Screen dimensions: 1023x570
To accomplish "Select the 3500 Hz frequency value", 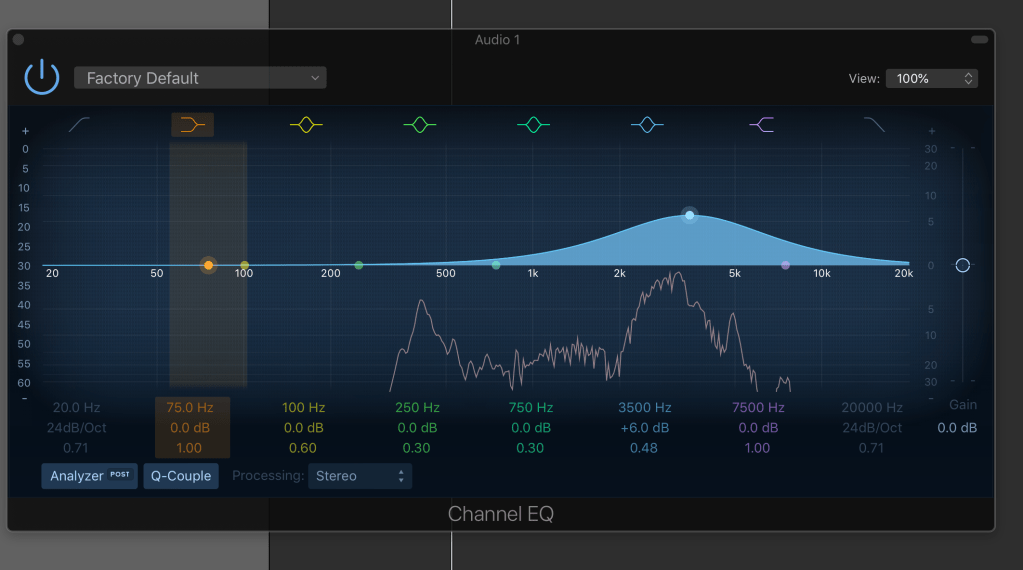I will click(644, 408).
